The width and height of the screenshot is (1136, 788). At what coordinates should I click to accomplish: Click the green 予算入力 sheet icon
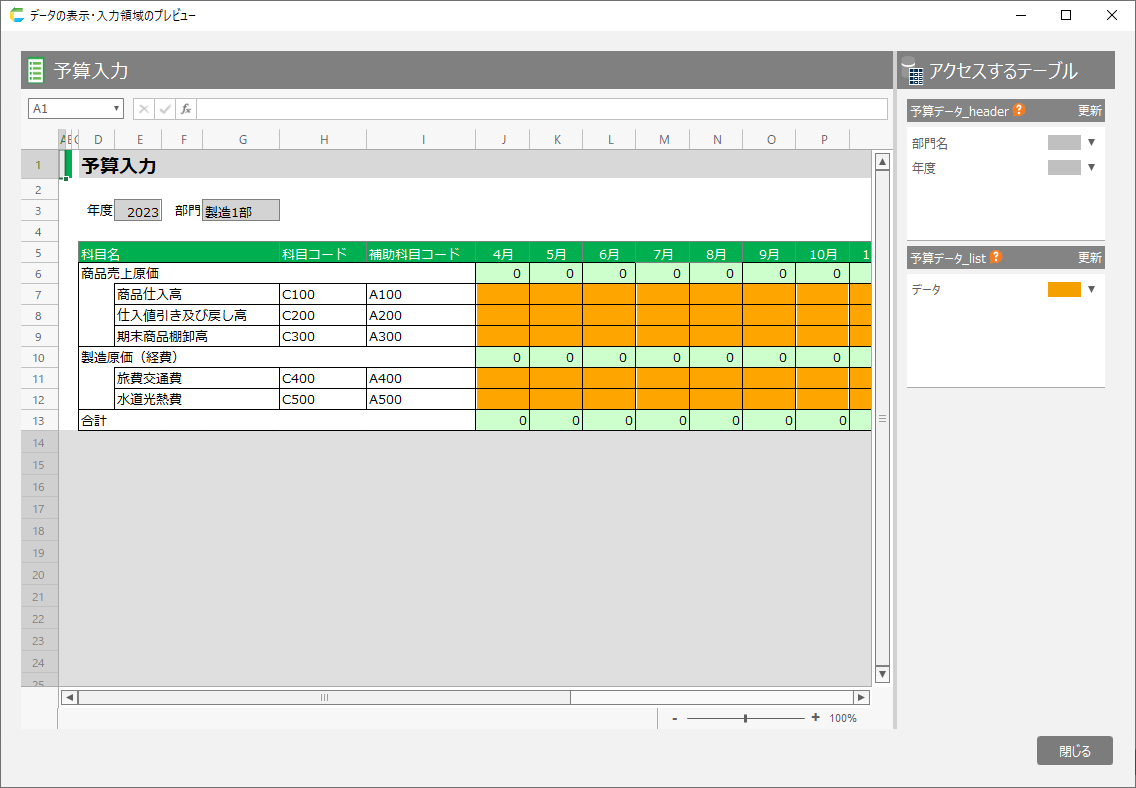click(36, 71)
